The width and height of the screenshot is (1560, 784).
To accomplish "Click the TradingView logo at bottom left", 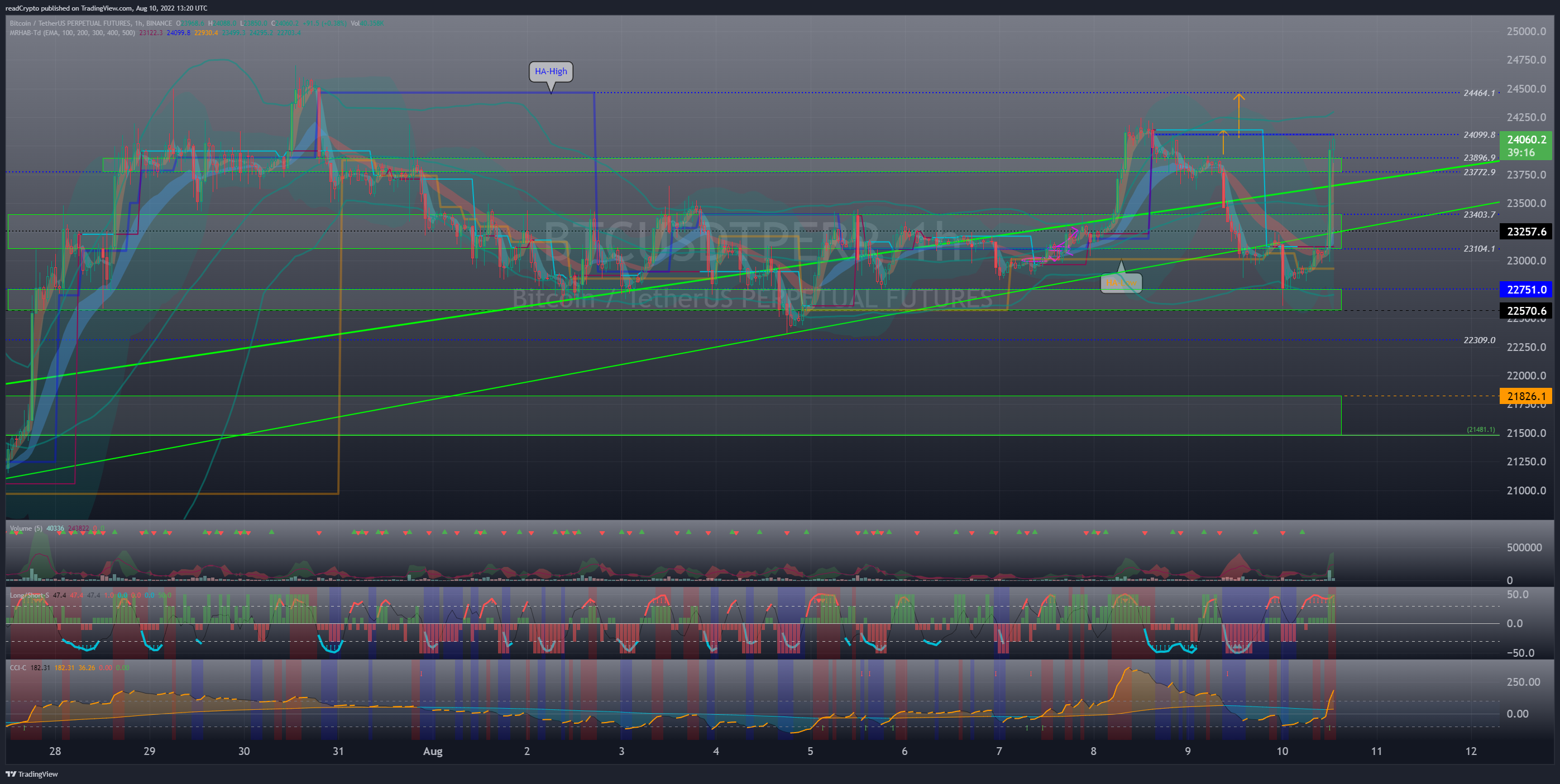I will tap(32, 774).
